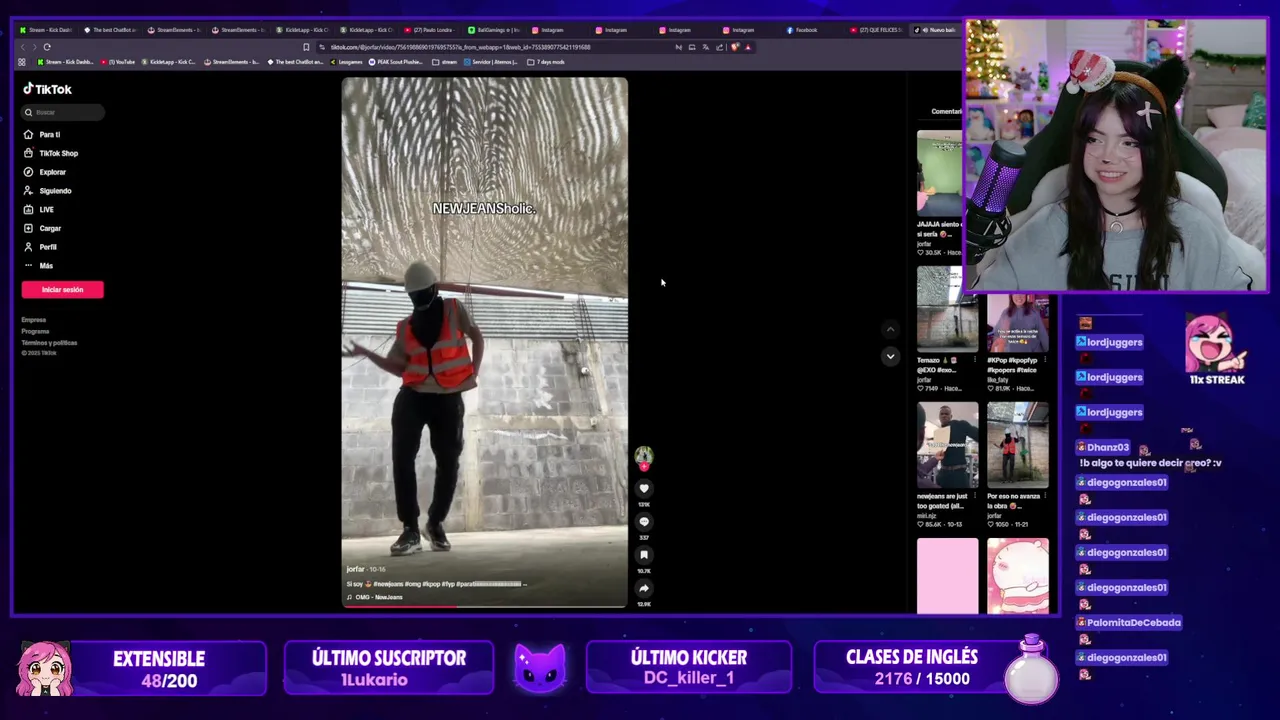Click Dhanz03 username in chat
This screenshot has width=1280, height=720.
tap(1107, 447)
